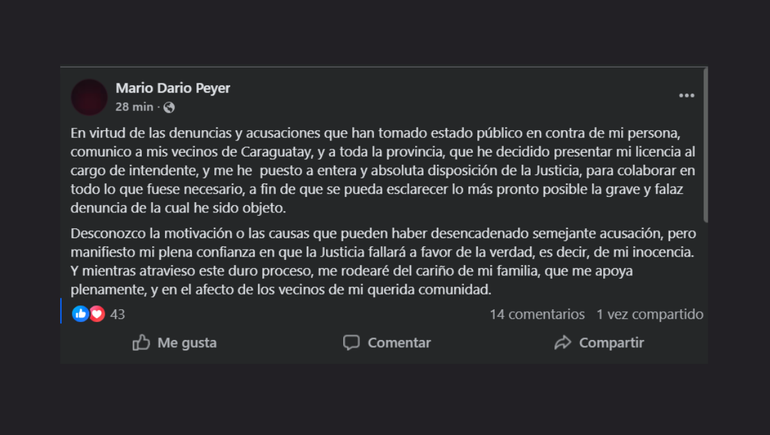Click the thumbs-up icon beside Me gusta
Viewport: 770px width, 435px height.
click(142, 343)
